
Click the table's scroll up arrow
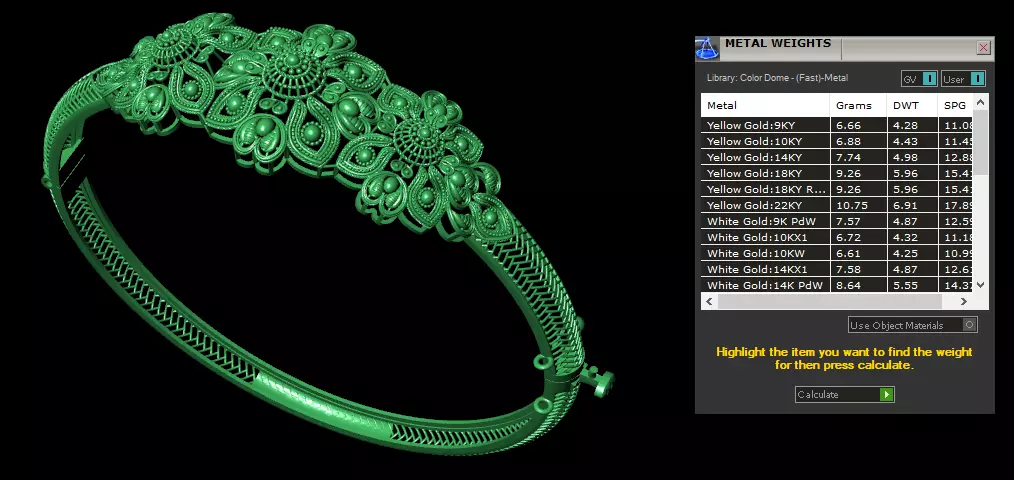(x=980, y=102)
